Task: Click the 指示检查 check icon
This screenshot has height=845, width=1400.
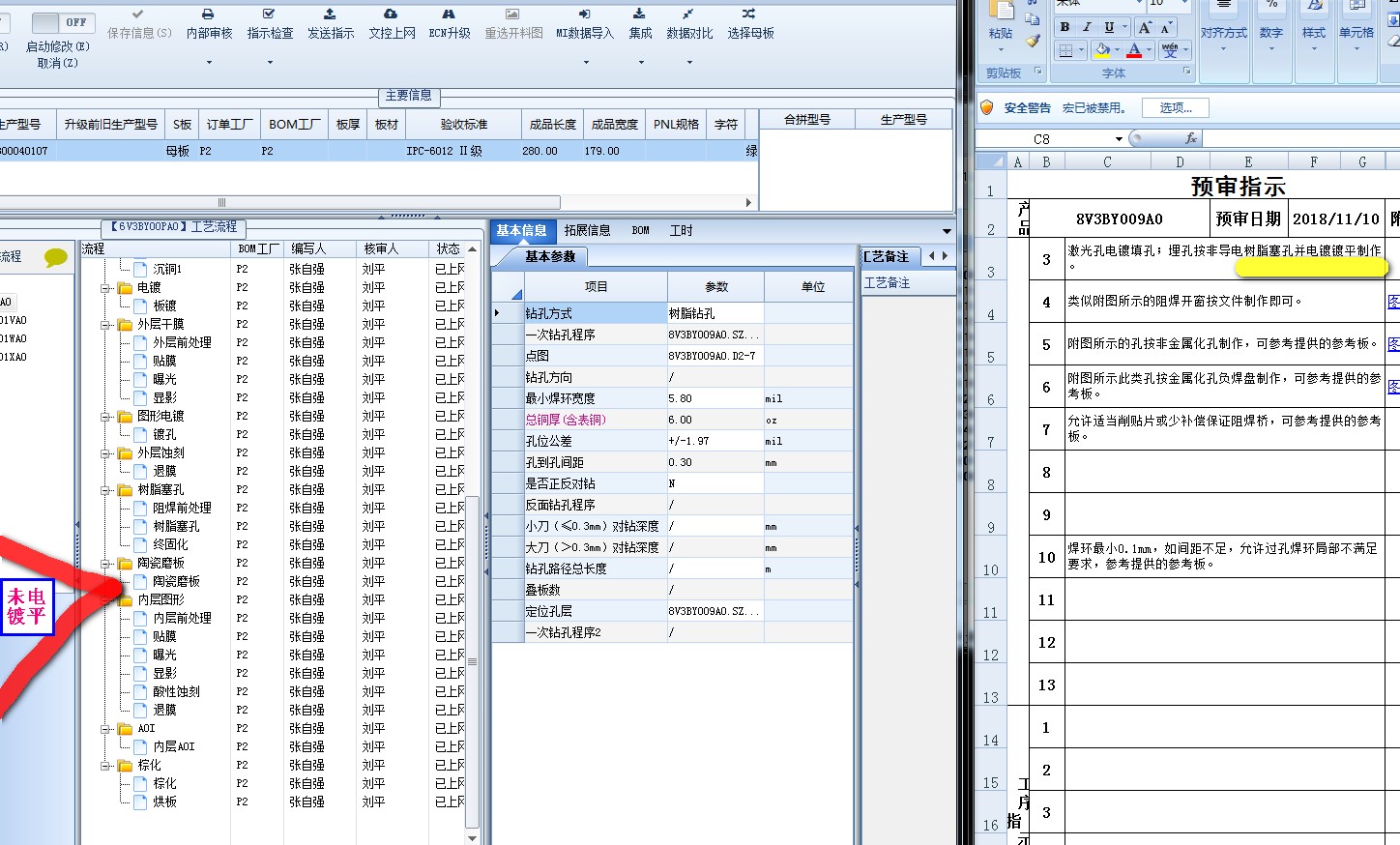Action: coord(269,14)
